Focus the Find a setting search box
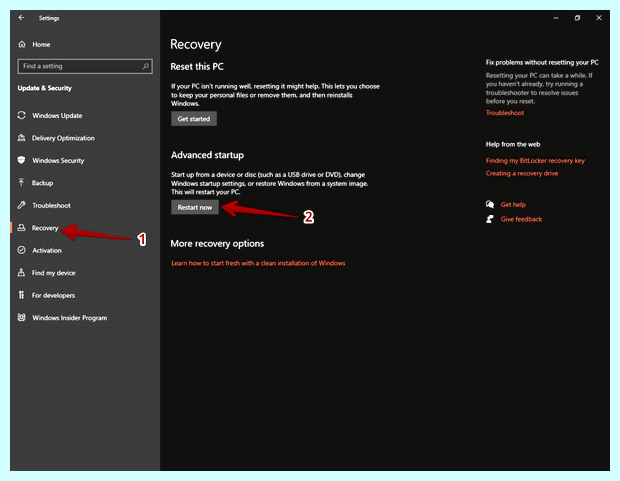The width and height of the screenshot is (620, 481). (x=85, y=66)
